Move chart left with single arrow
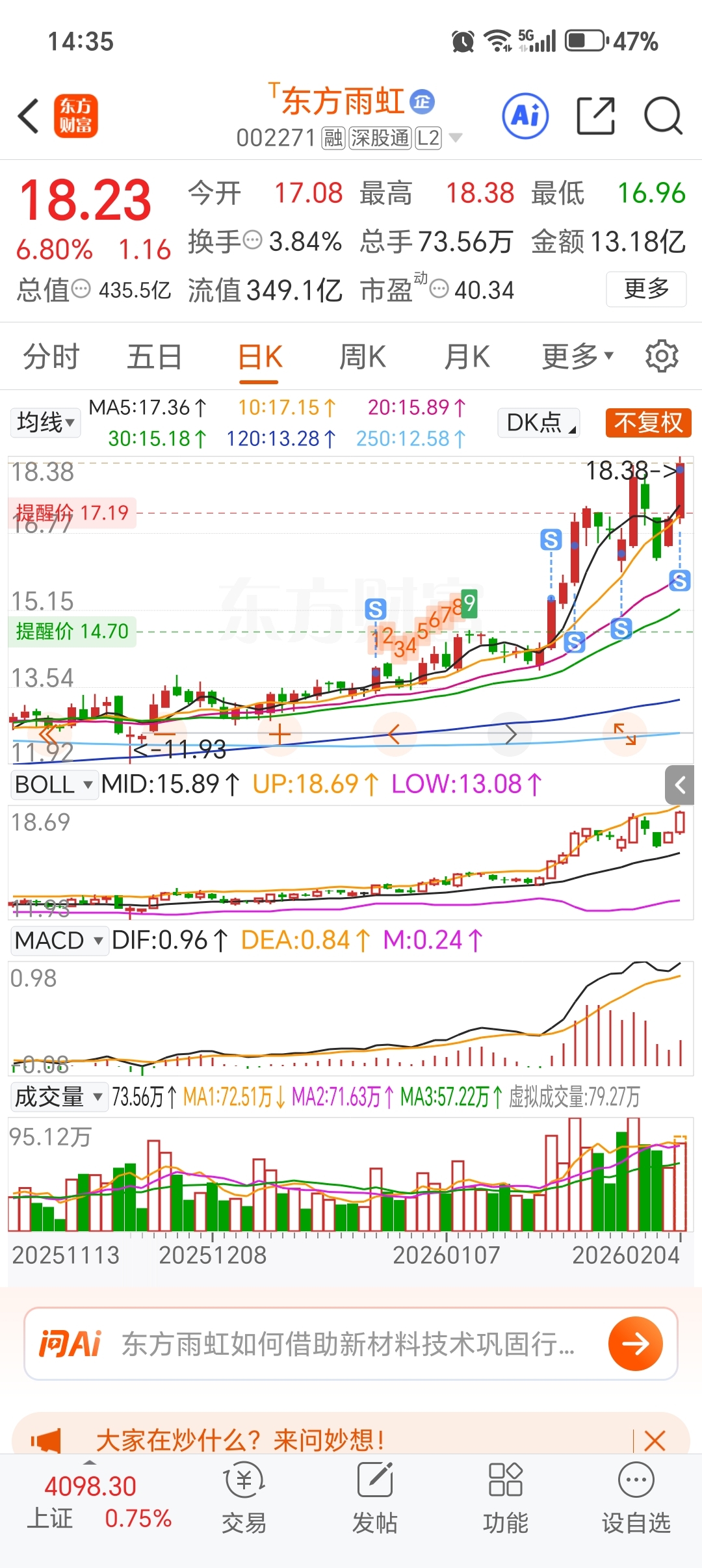Screen dimensions: 702x1568 click(394, 735)
